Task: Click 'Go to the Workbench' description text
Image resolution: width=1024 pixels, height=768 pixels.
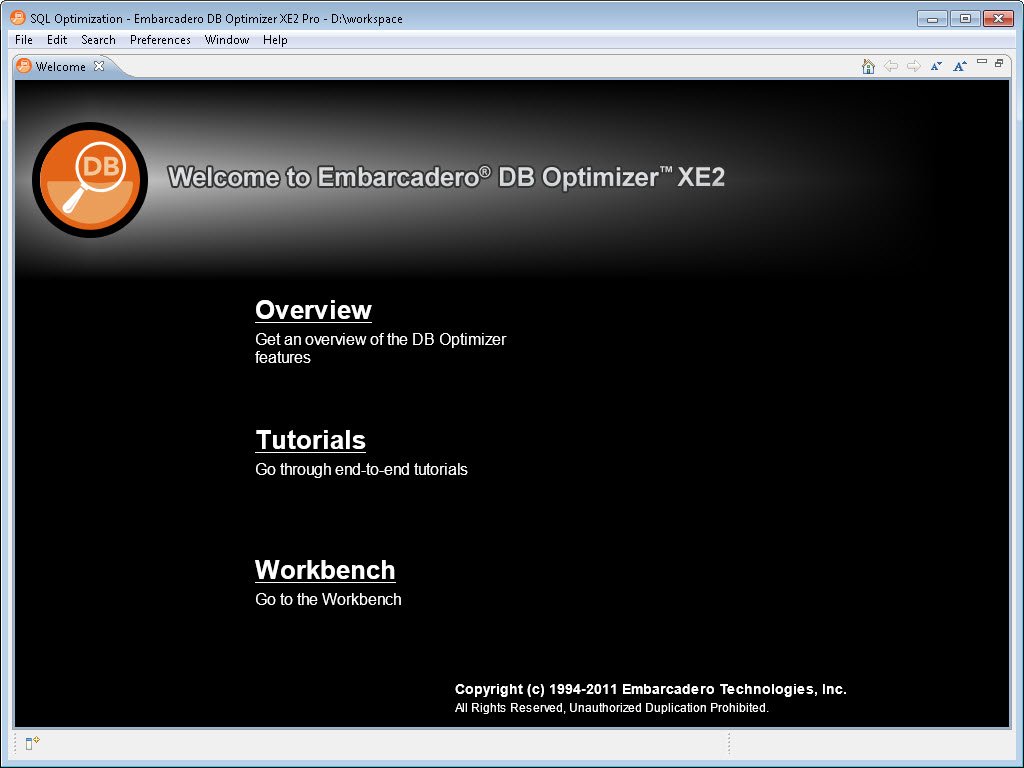Action: pos(328,600)
